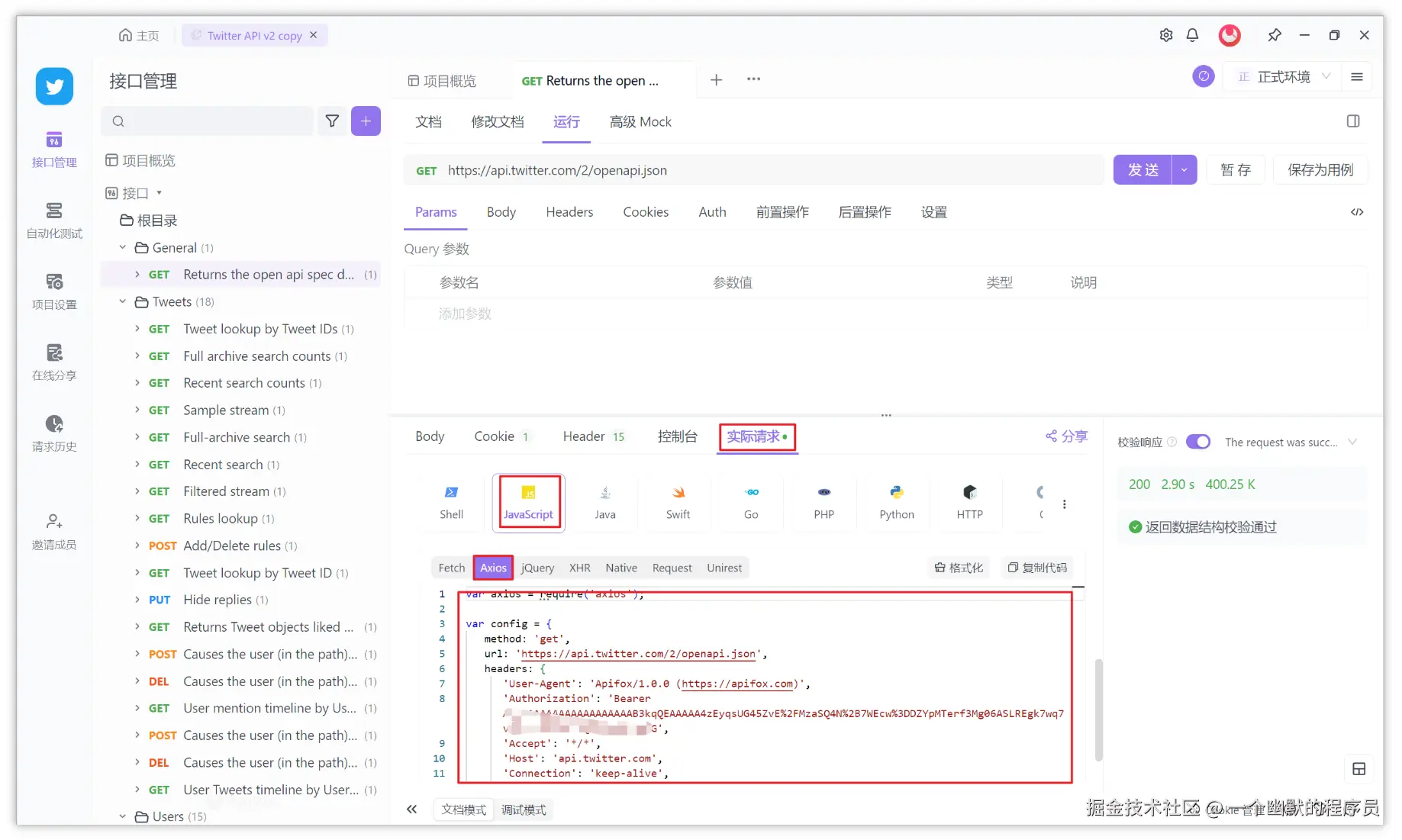Click the 保存为用例 button
The width and height of the screenshot is (1402, 840).
click(1320, 169)
